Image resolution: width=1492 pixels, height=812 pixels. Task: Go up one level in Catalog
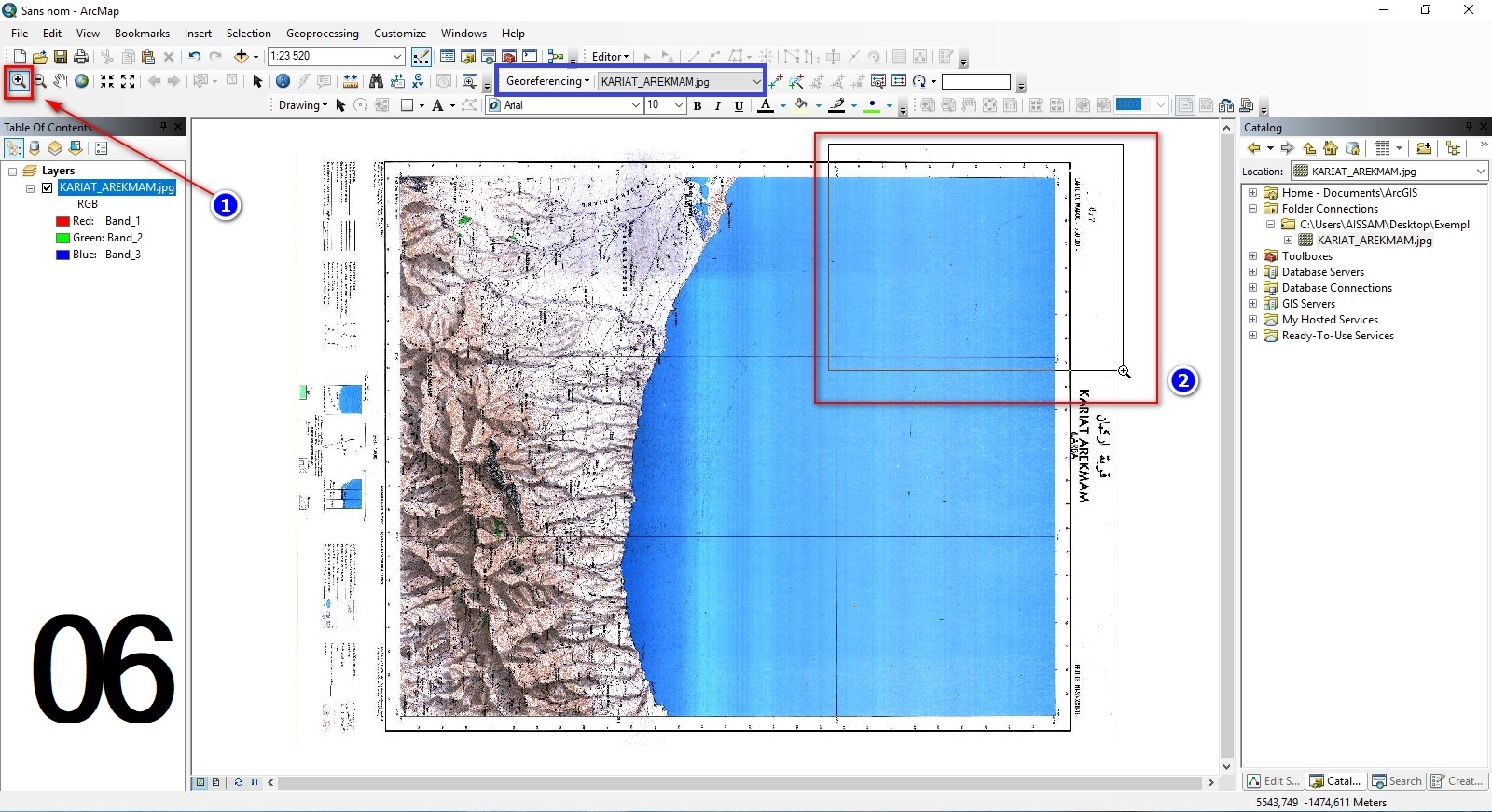(x=1309, y=147)
